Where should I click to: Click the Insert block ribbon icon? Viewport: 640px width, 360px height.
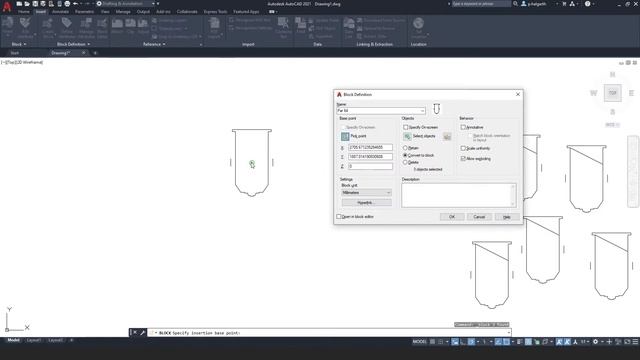[x=7, y=25]
